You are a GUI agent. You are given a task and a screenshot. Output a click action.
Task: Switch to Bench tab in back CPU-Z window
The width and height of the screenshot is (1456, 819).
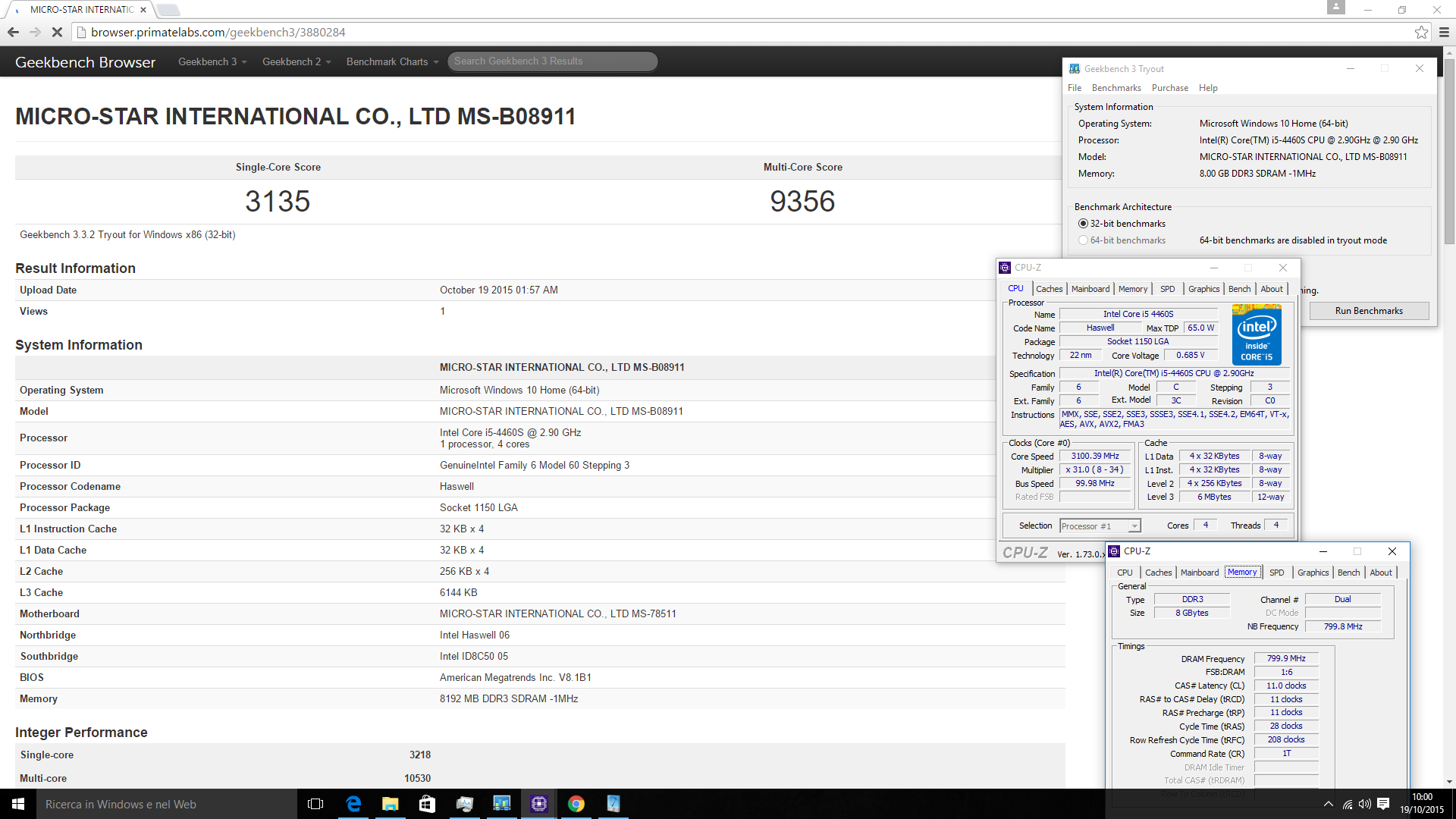tap(1239, 289)
